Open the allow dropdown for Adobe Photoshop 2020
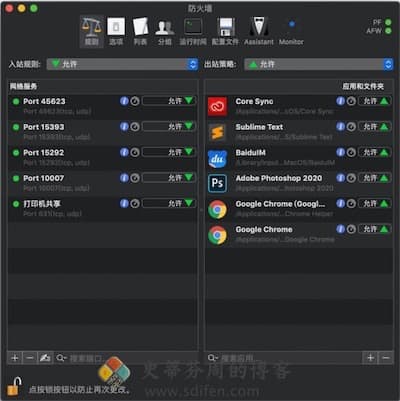Screen dimensions: 400x401 (374, 178)
